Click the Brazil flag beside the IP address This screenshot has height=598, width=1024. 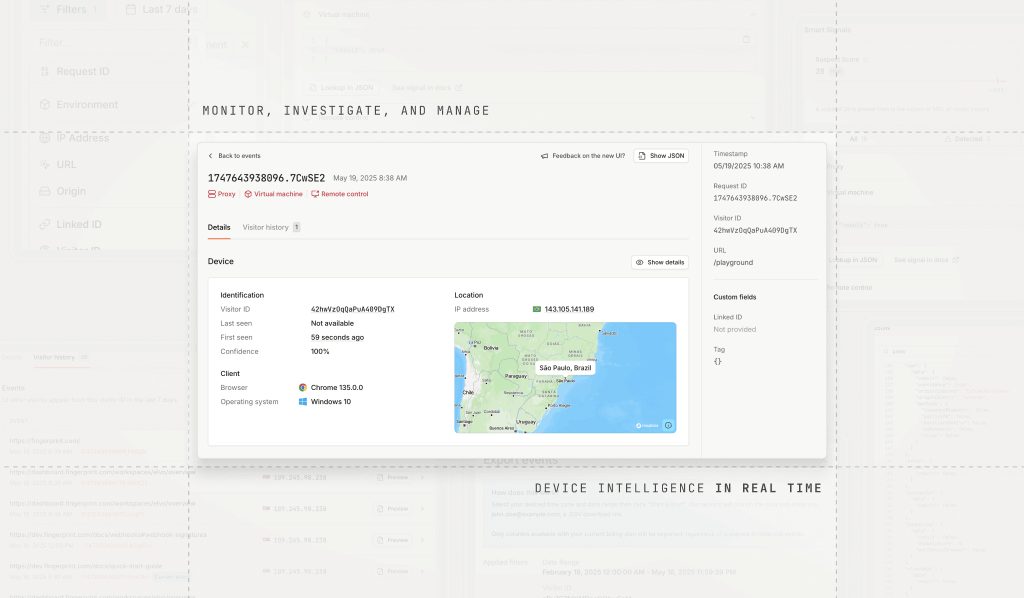(537, 308)
